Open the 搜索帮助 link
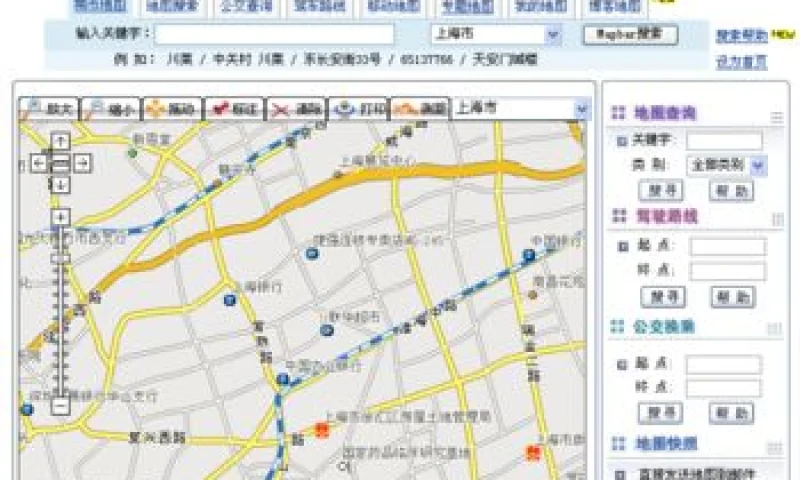The width and height of the screenshot is (800, 480). coord(741,36)
